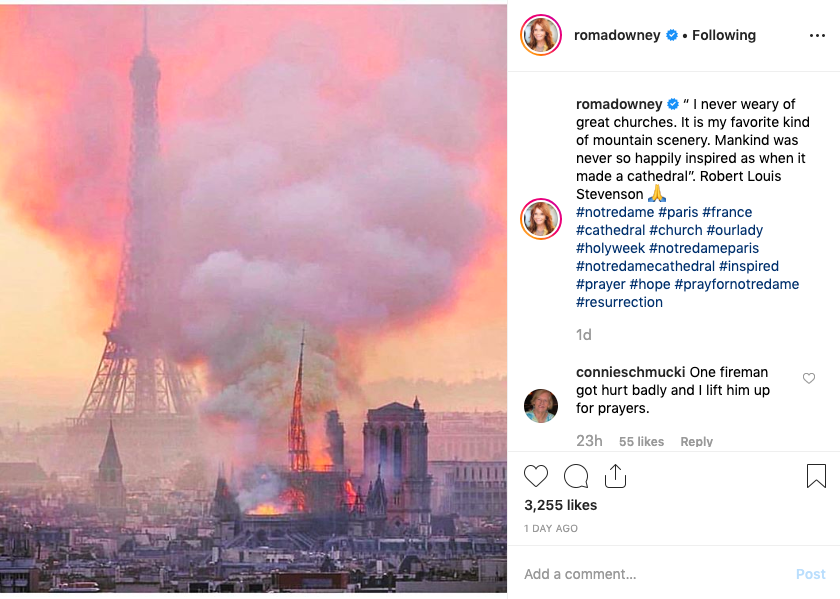
Task: Like connieschmucki's comment with small heart
Action: click(x=809, y=378)
